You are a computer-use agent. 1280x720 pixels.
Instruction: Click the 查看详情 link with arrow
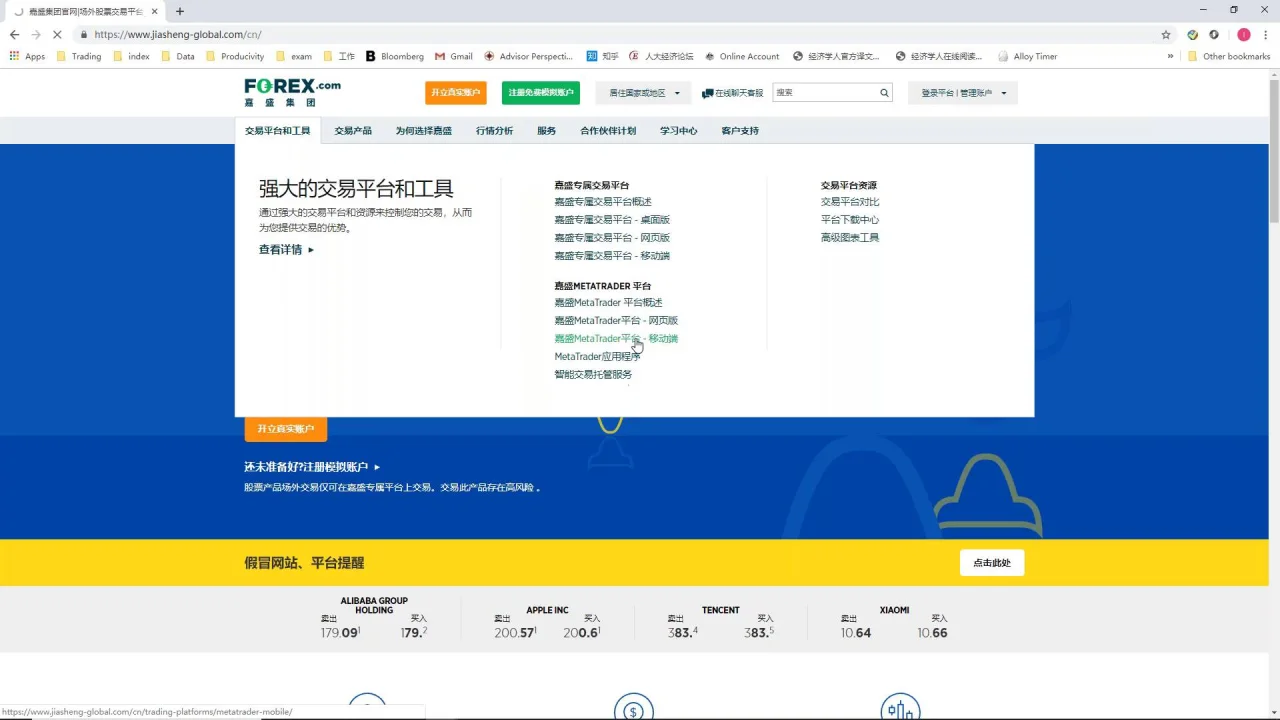[286, 250]
